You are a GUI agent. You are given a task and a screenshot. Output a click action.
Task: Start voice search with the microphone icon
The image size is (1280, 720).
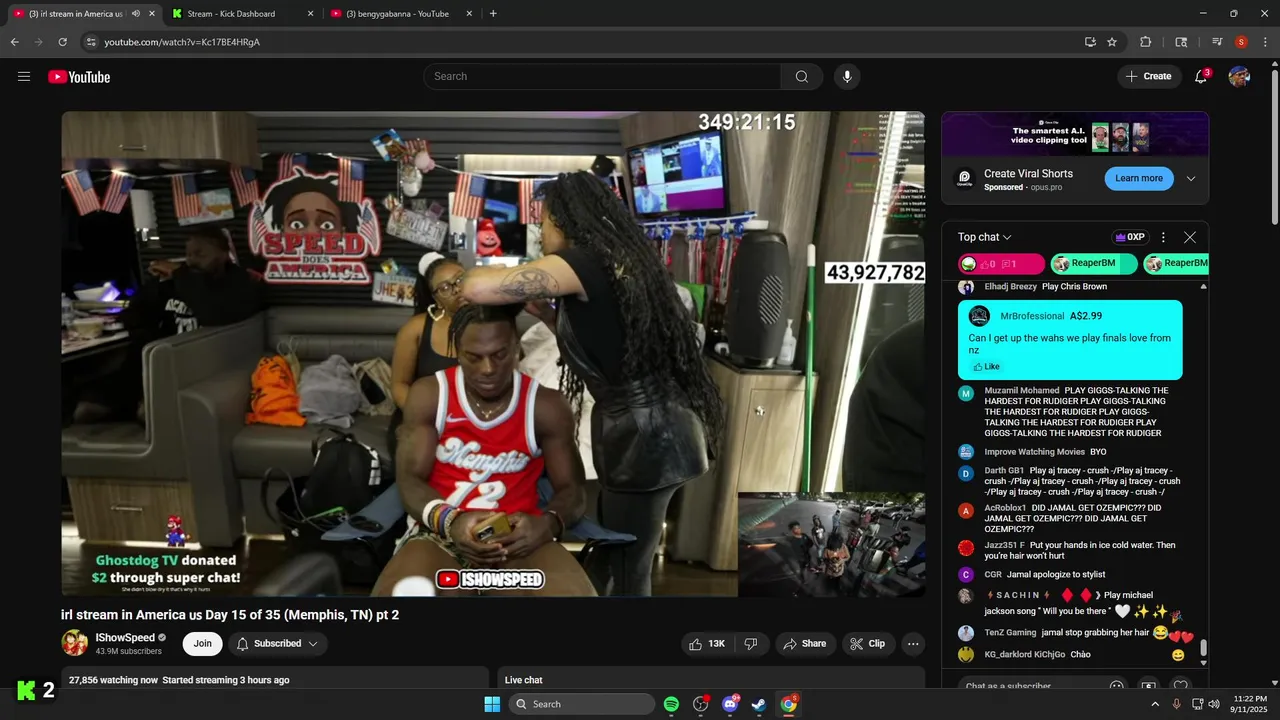click(x=847, y=77)
